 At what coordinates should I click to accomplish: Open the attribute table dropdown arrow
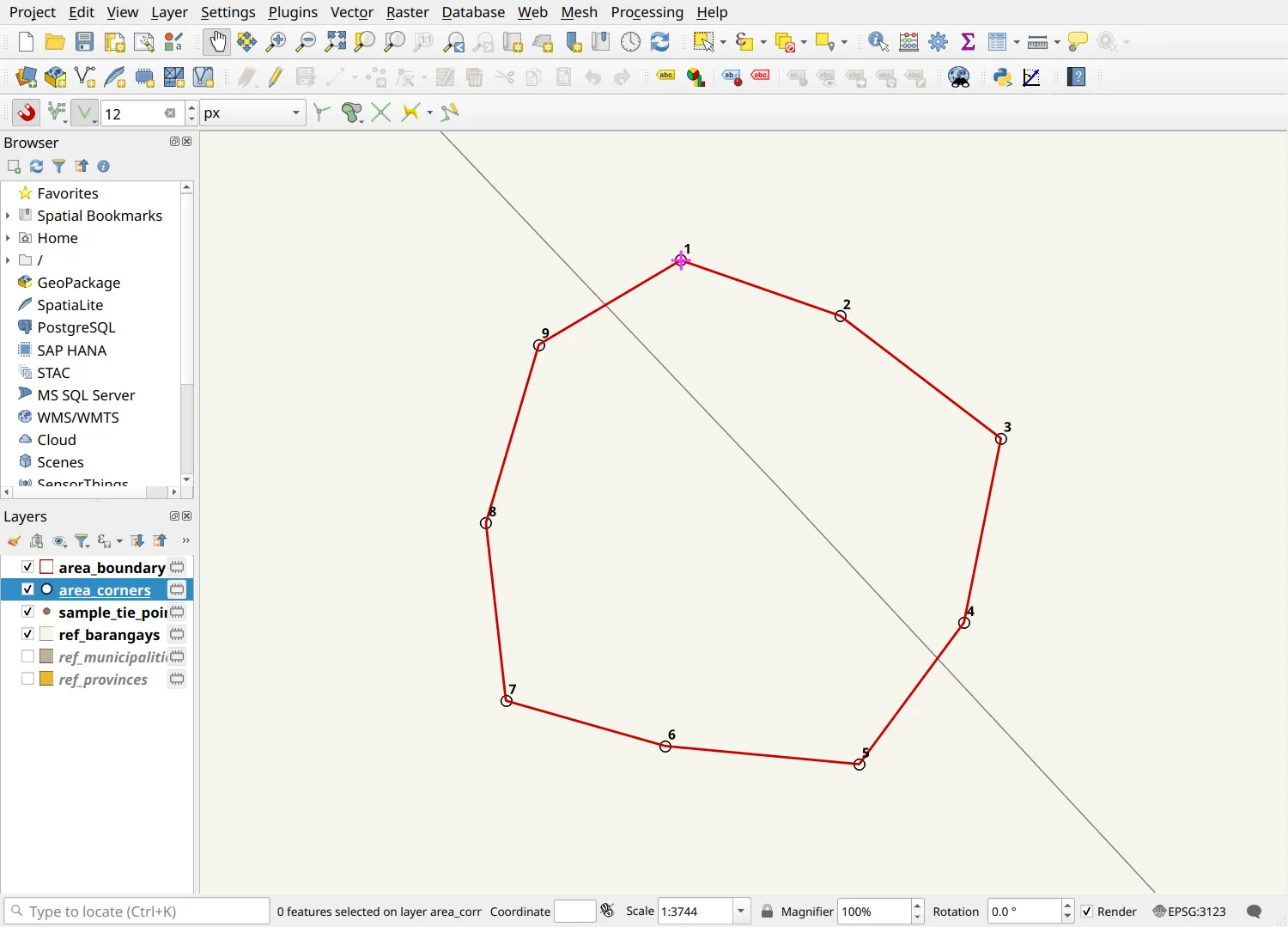(1016, 41)
